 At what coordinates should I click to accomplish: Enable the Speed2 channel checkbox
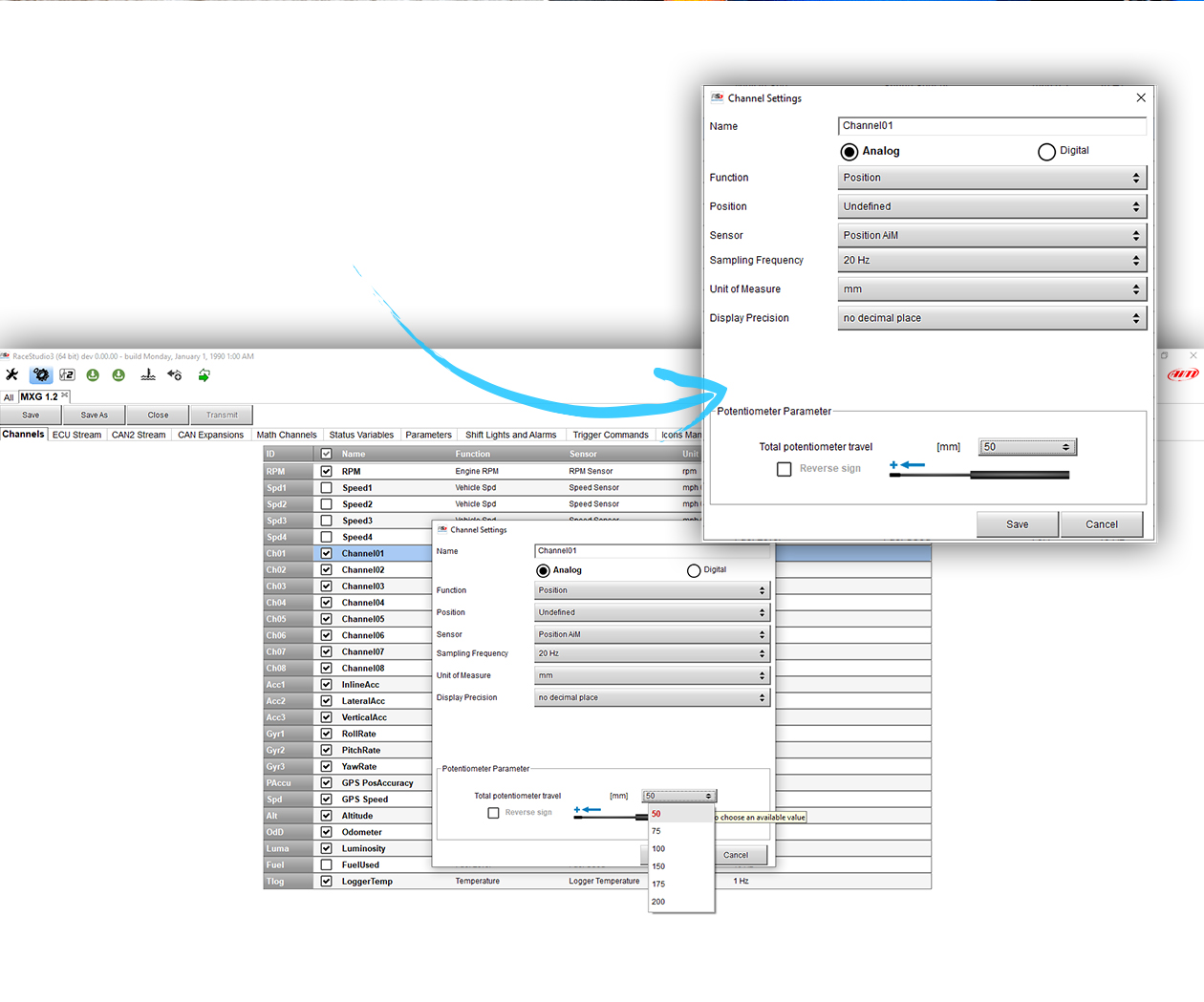(x=326, y=504)
